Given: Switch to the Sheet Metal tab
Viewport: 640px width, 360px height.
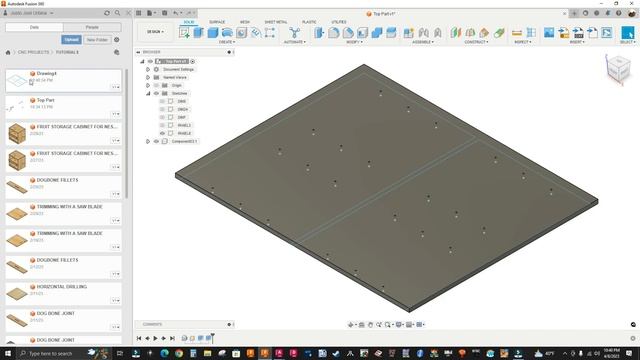Looking at the screenshot, I should (276, 22).
